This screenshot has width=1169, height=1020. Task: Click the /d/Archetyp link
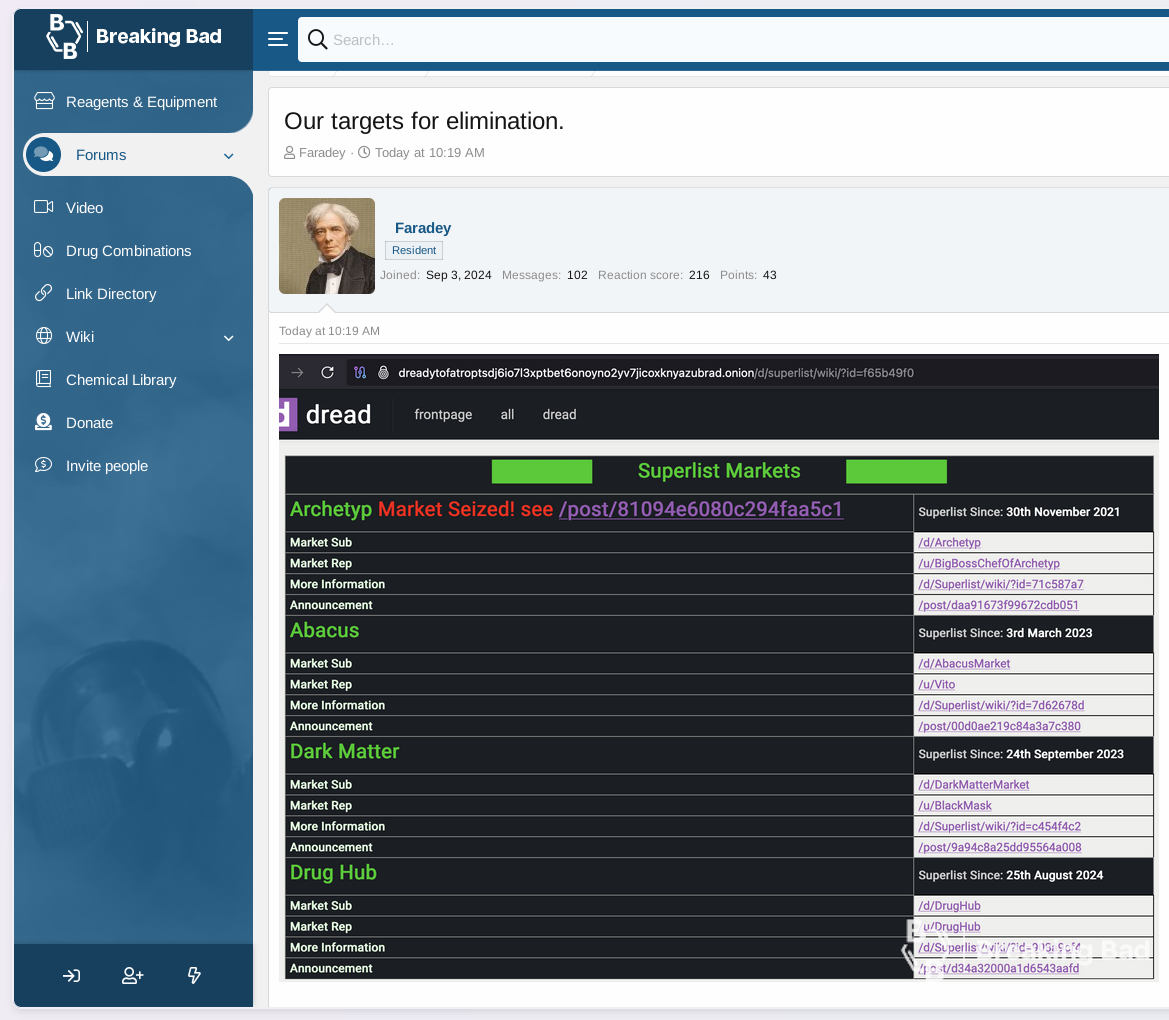949,543
